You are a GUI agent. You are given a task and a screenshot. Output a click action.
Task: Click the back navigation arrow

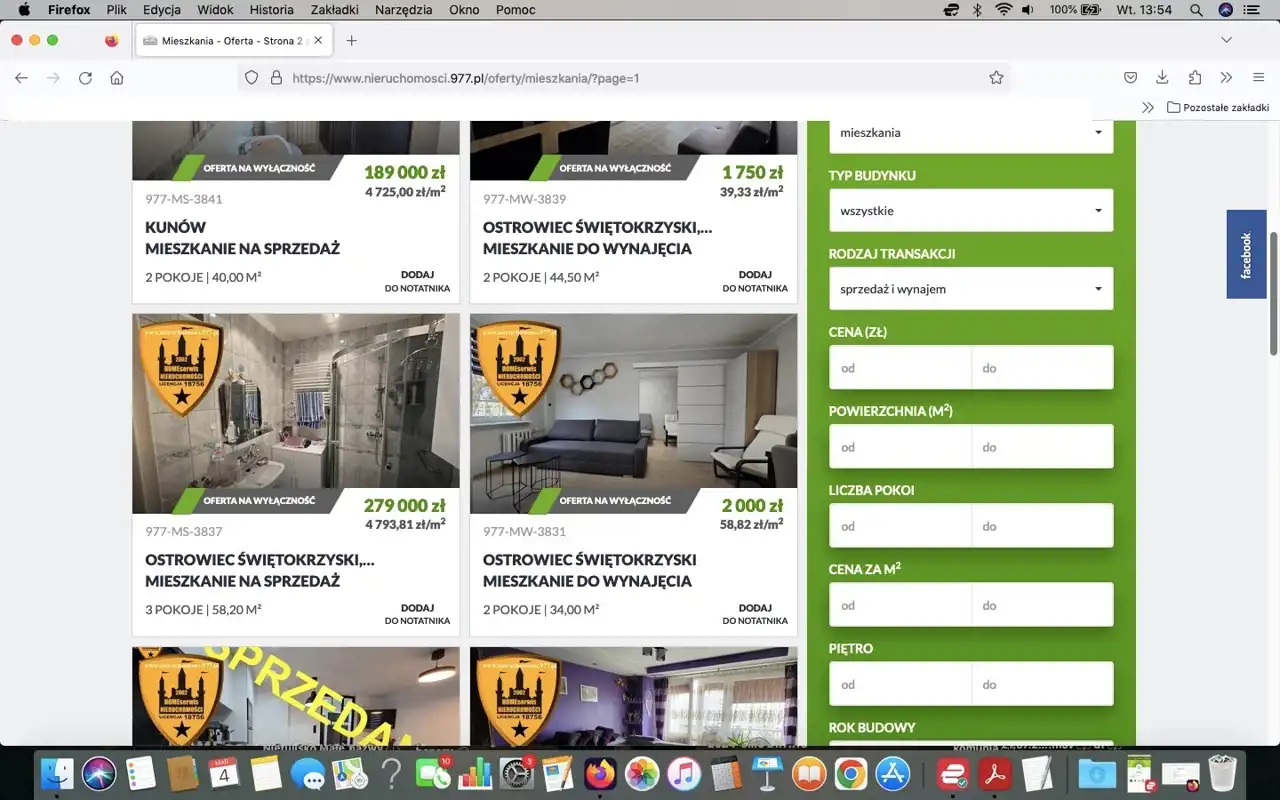(x=21, y=78)
